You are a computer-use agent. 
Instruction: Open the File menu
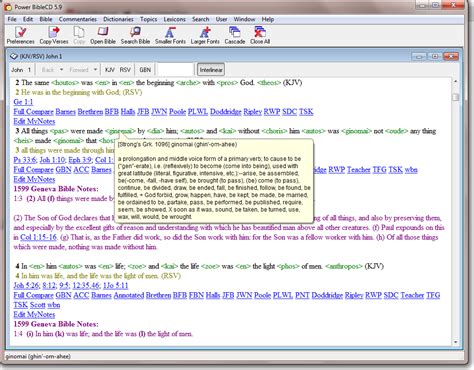(x=12, y=19)
